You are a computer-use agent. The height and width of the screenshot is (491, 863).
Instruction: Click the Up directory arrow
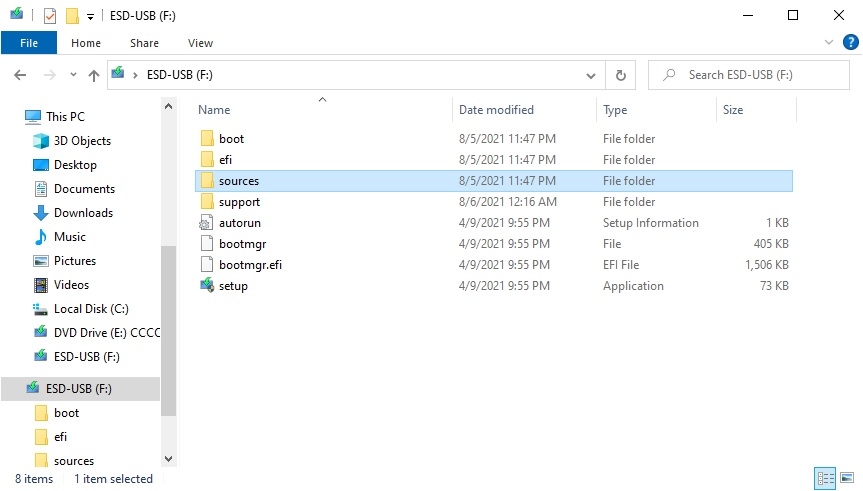94,75
